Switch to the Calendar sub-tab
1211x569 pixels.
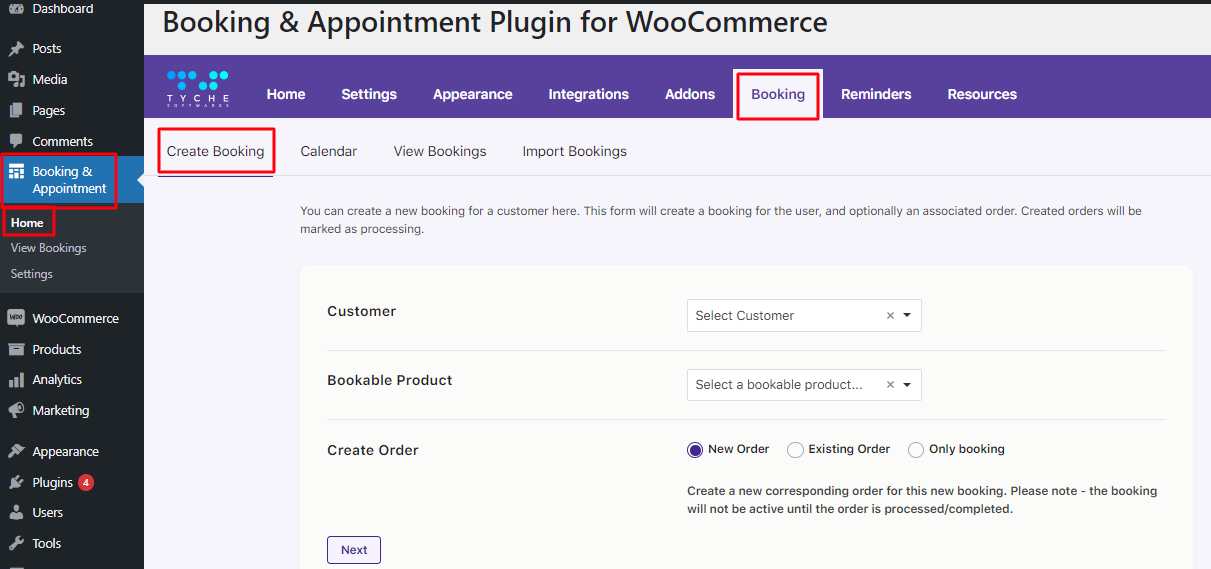pos(329,152)
